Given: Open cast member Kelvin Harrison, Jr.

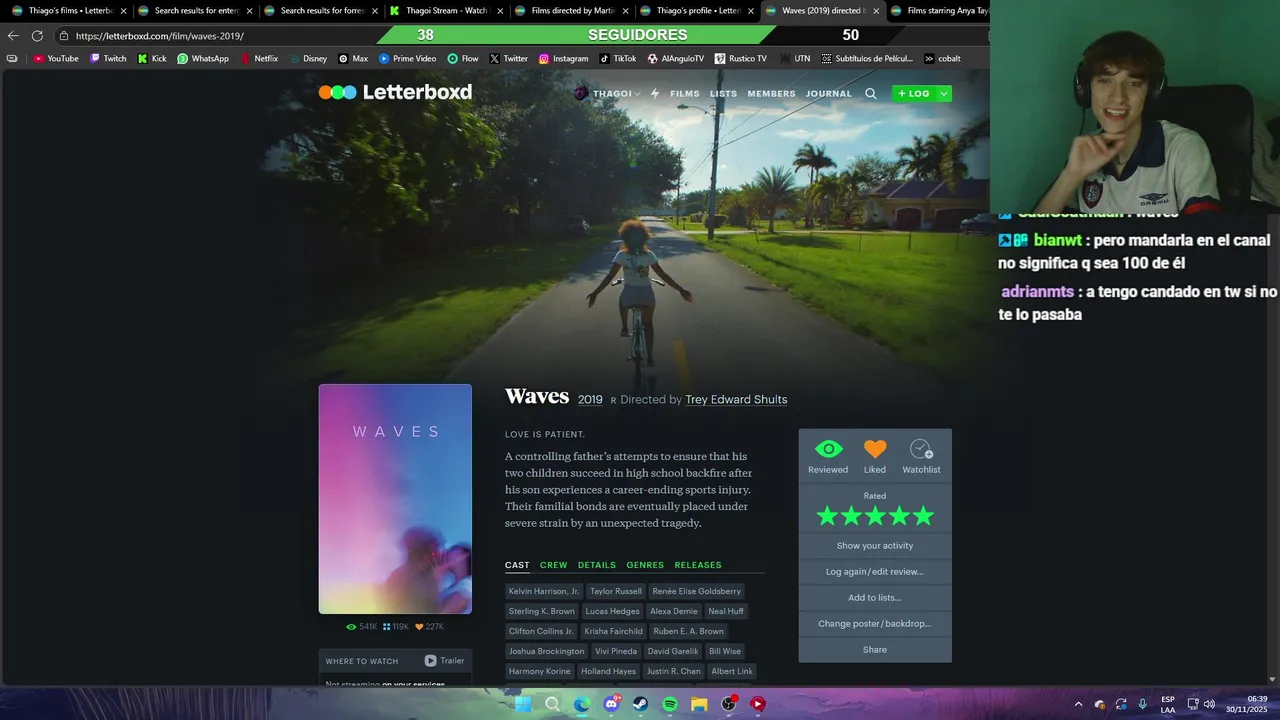Looking at the screenshot, I should pos(544,591).
